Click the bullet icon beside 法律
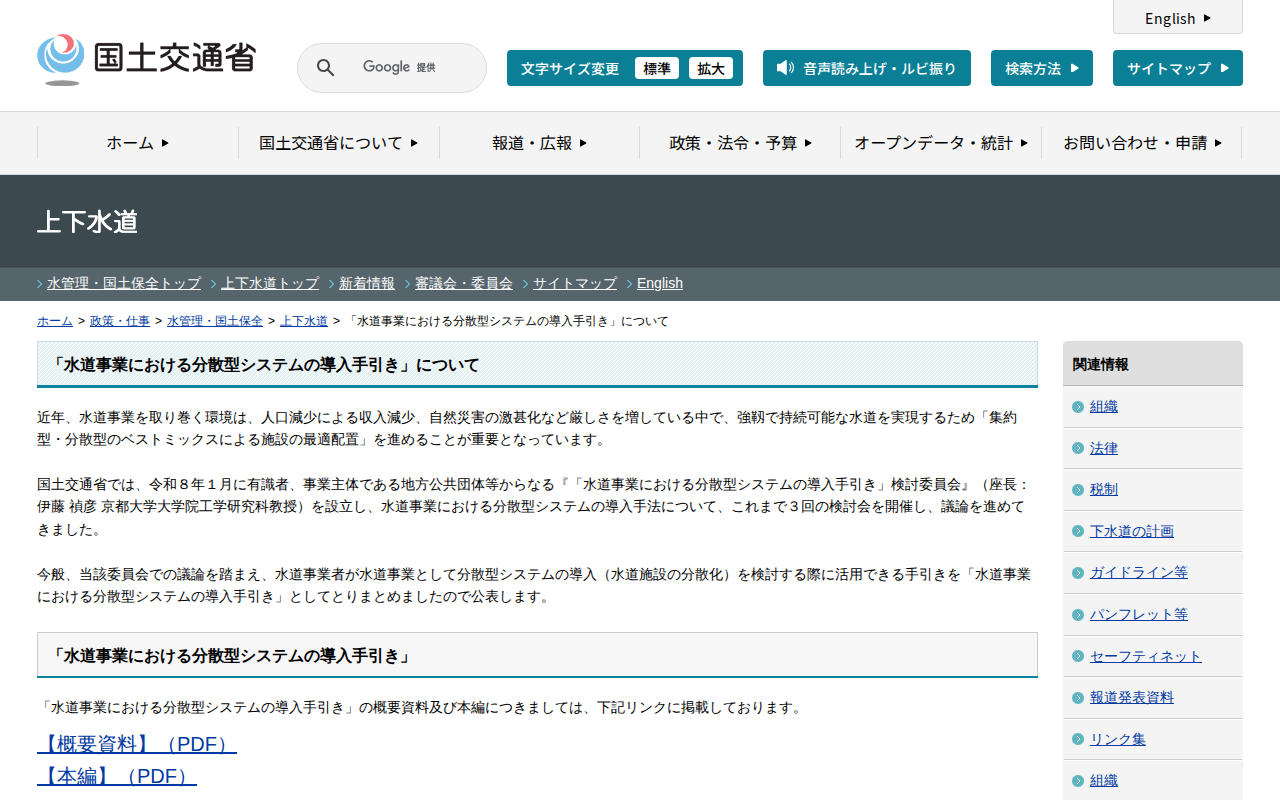The height and width of the screenshot is (800, 1280). point(1077,448)
